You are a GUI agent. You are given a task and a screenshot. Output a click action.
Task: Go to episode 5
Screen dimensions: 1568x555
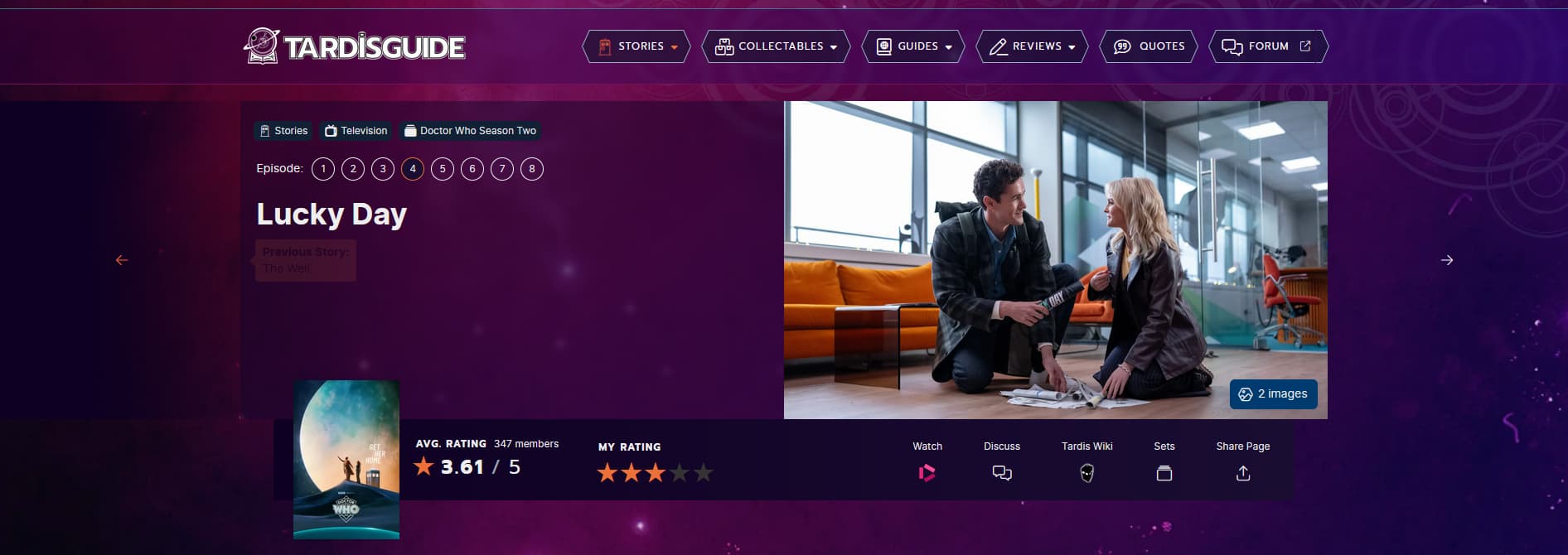[443, 169]
